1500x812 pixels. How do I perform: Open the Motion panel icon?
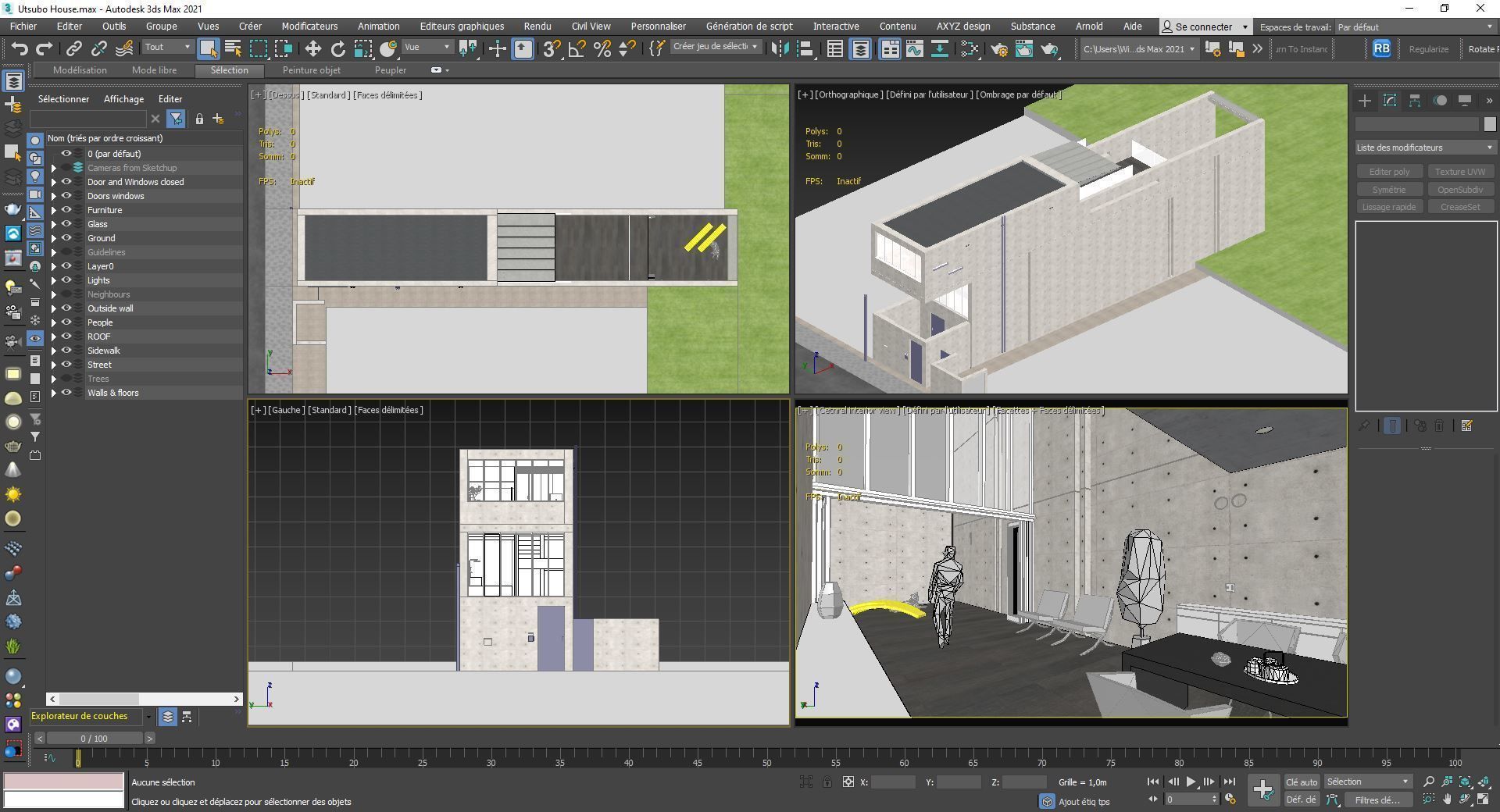point(1440,100)
